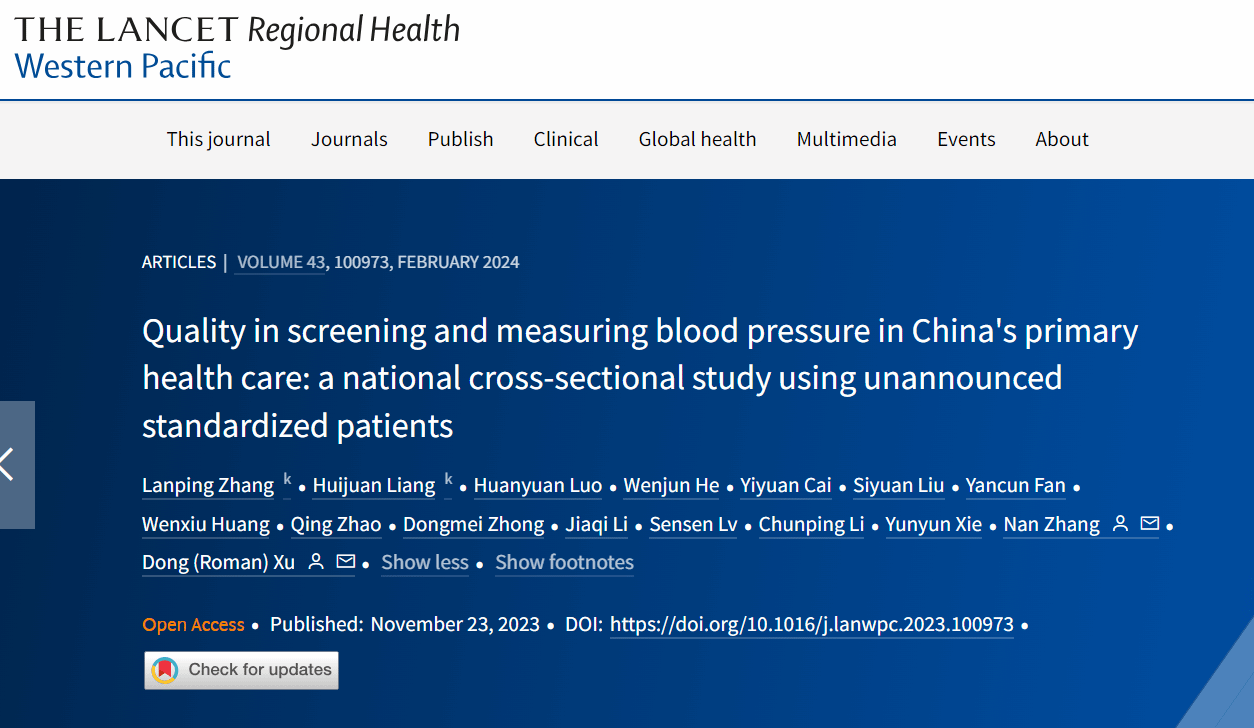Image resolution: width=1254 pixels, height=728 pixels.
Task: Select the Clinical menu item
Action: pyautogui.click(x=566, y=139)
